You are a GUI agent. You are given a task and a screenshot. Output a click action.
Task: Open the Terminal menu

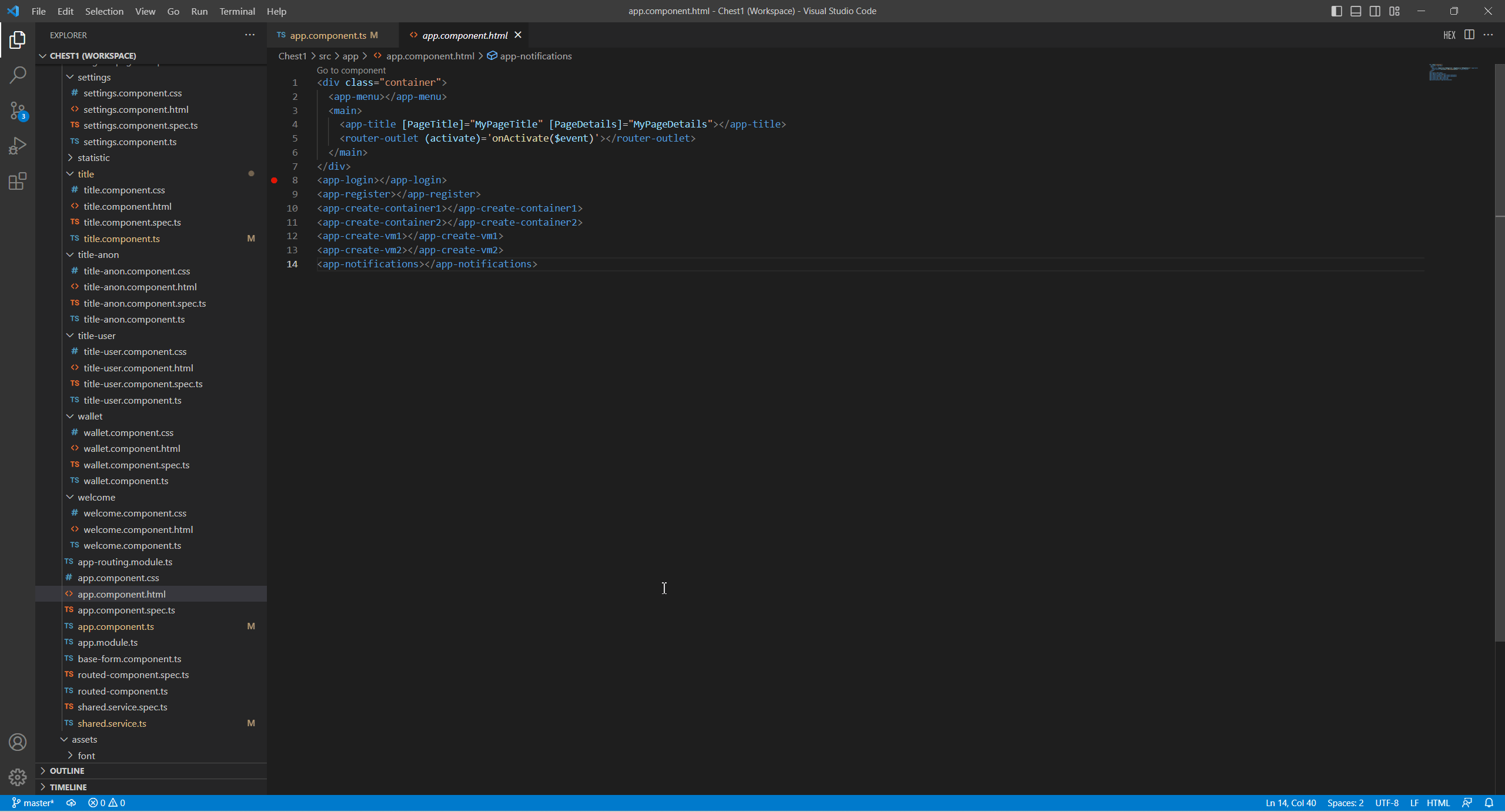pyautogui.click(x=237, y=11)
